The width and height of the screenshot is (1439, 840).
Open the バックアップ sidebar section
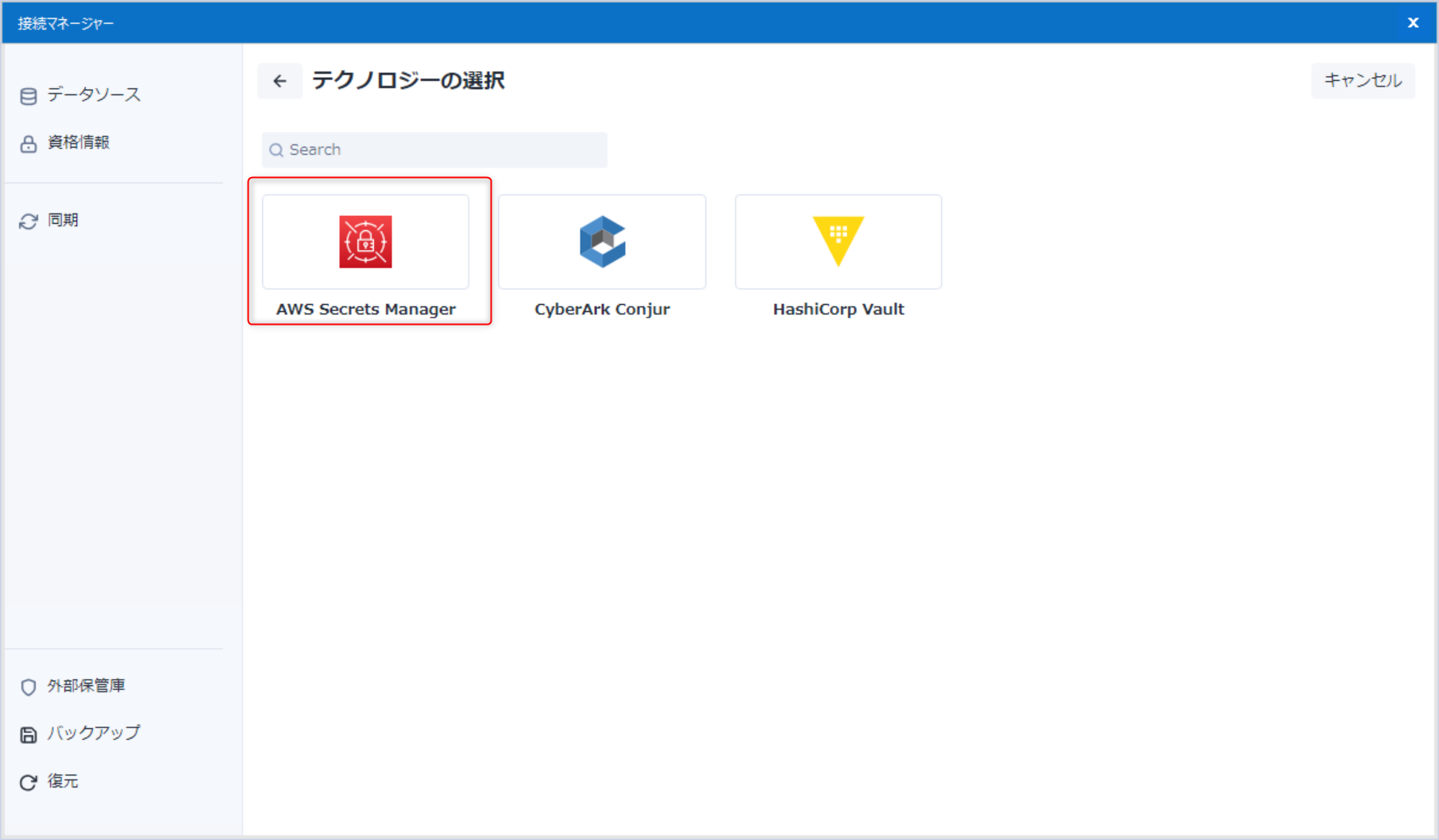tap(94, 733)
